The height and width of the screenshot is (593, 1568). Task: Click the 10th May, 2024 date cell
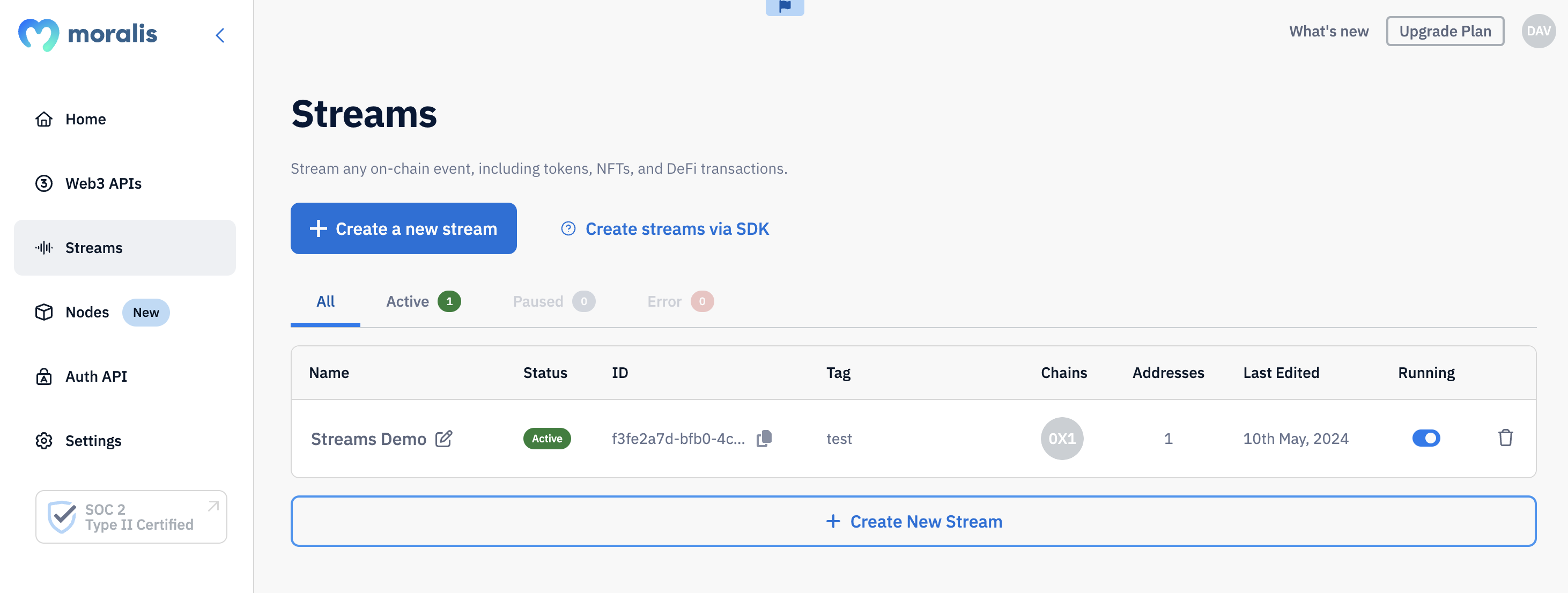coord(1295,439)
